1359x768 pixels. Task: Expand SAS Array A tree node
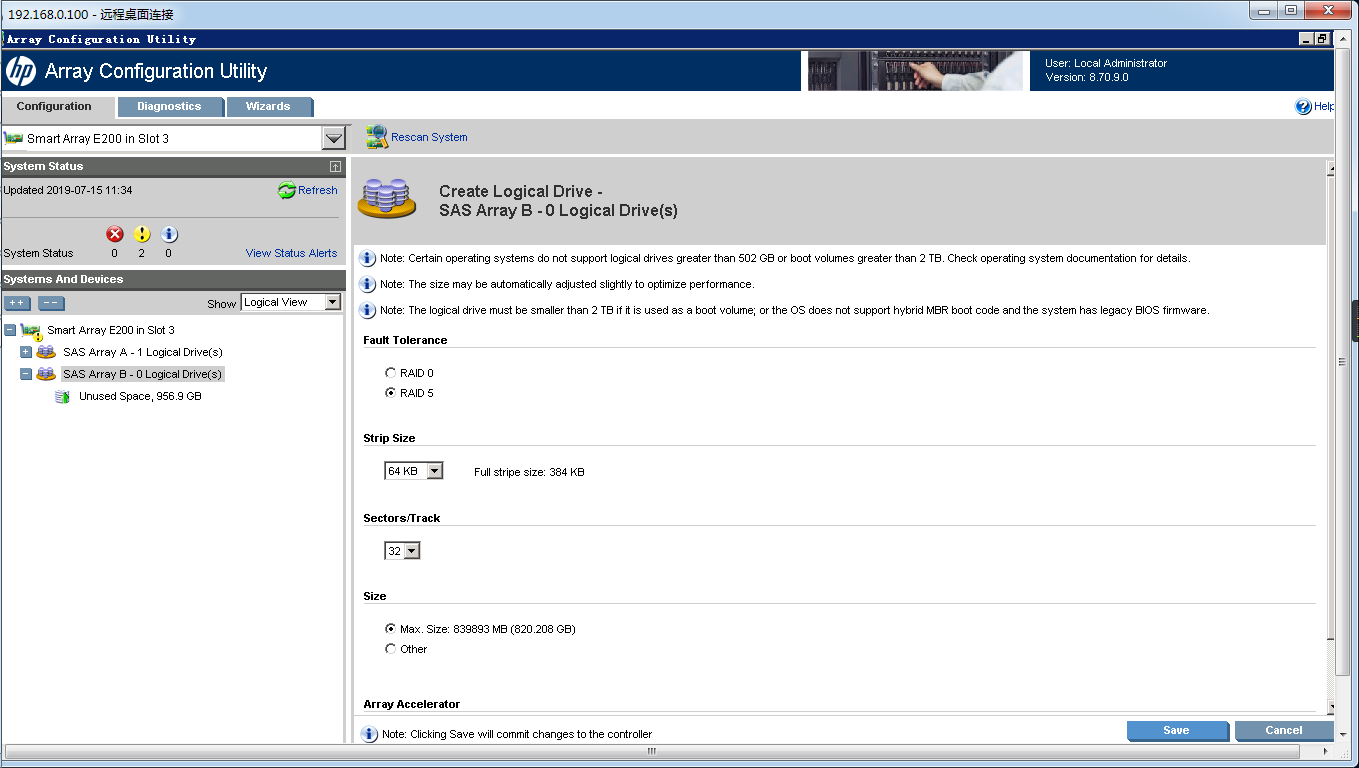tap(26, 352)
